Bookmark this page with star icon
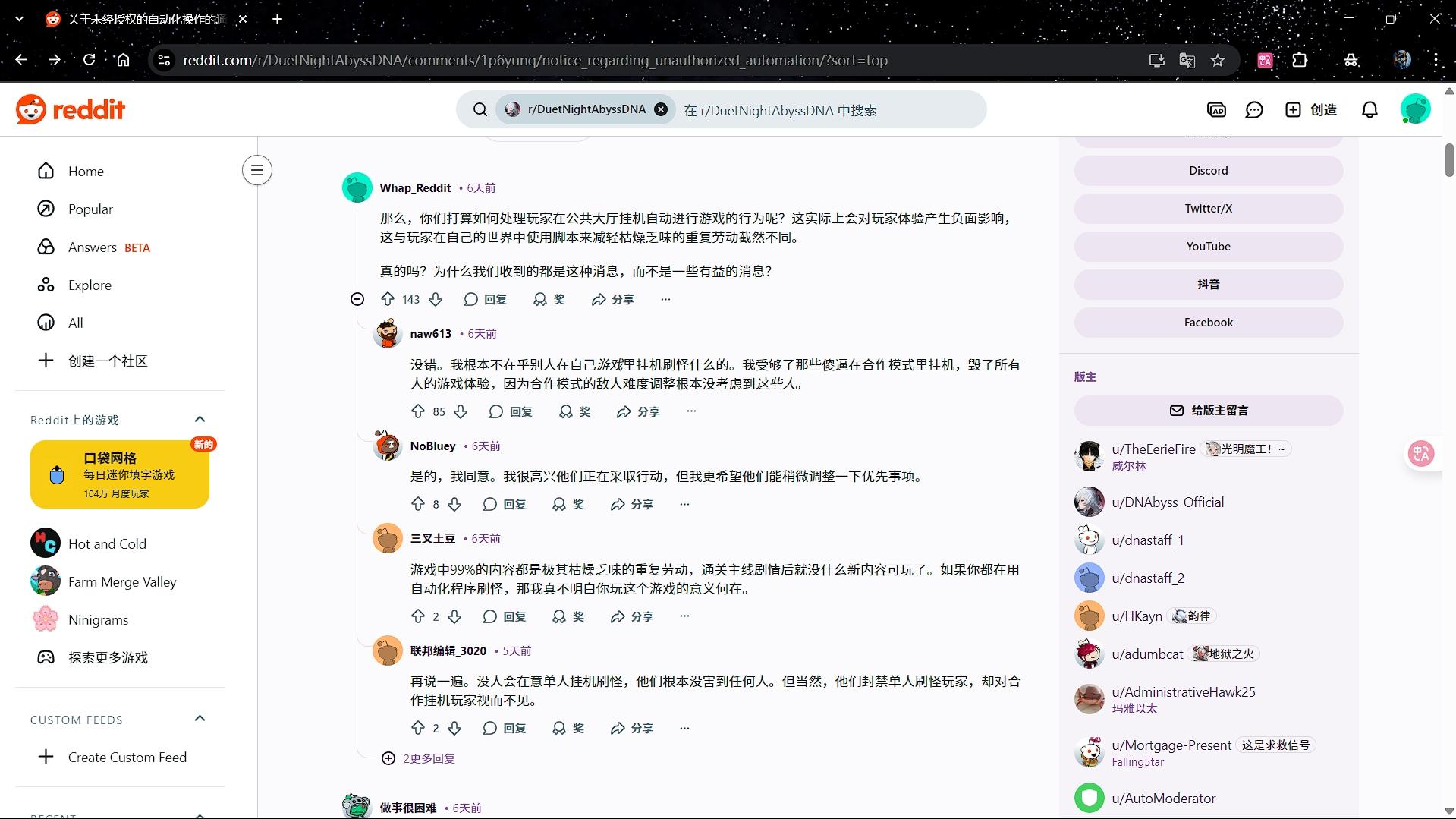Viewport: 1456px width, 819px height. coord(1218,61)
